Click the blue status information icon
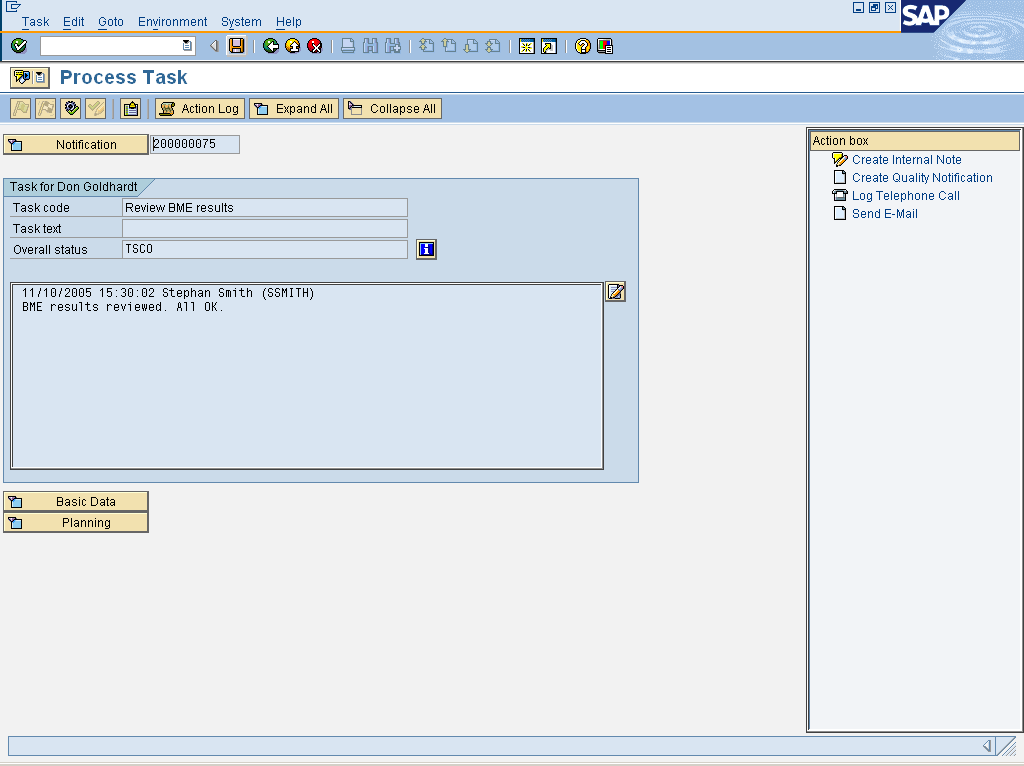1024x766 pixels. click(426, 249)
